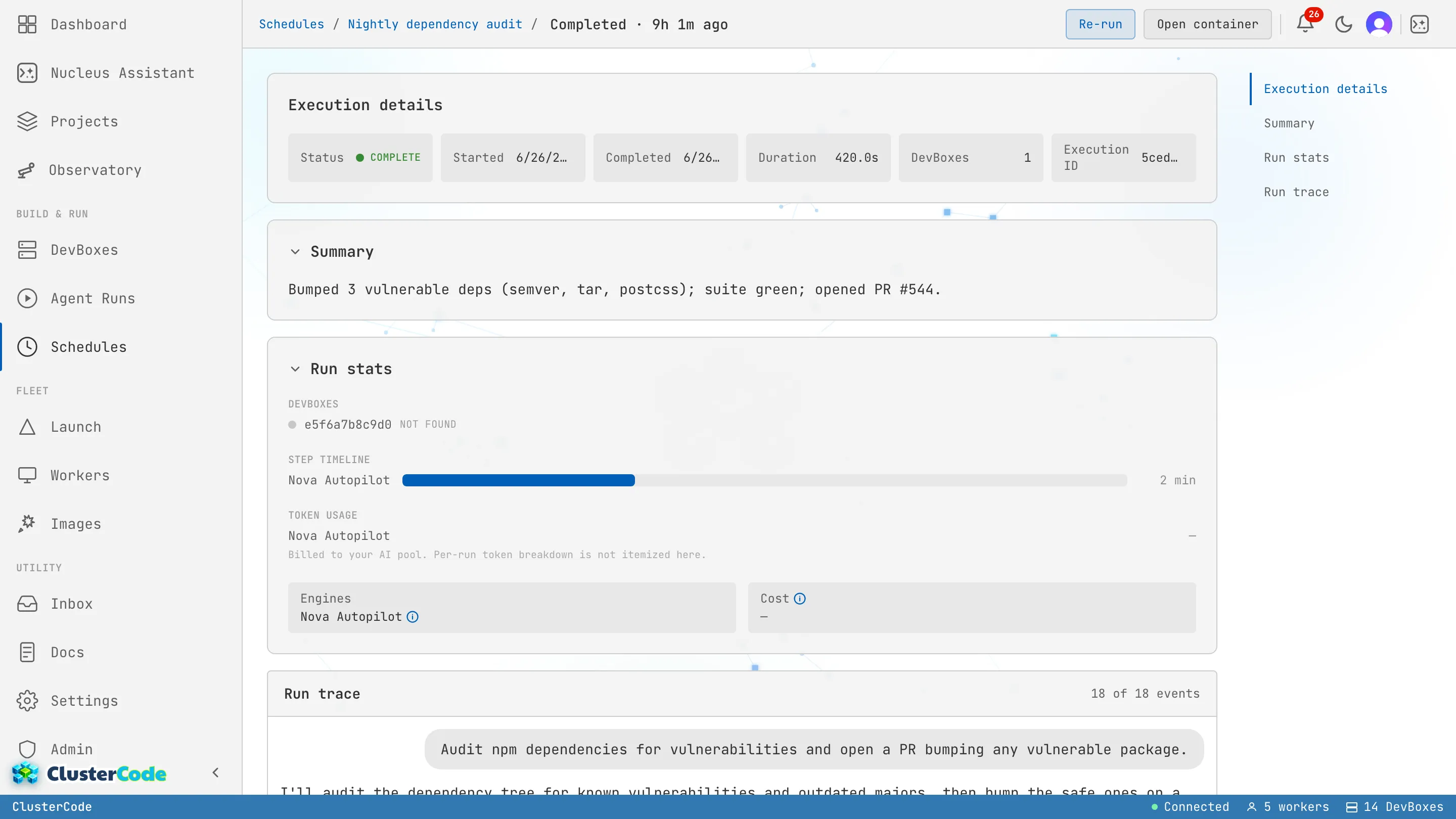Collapse the Summary section chevron
Viewport: 1456px width, 819px height.
coord(295,252)
